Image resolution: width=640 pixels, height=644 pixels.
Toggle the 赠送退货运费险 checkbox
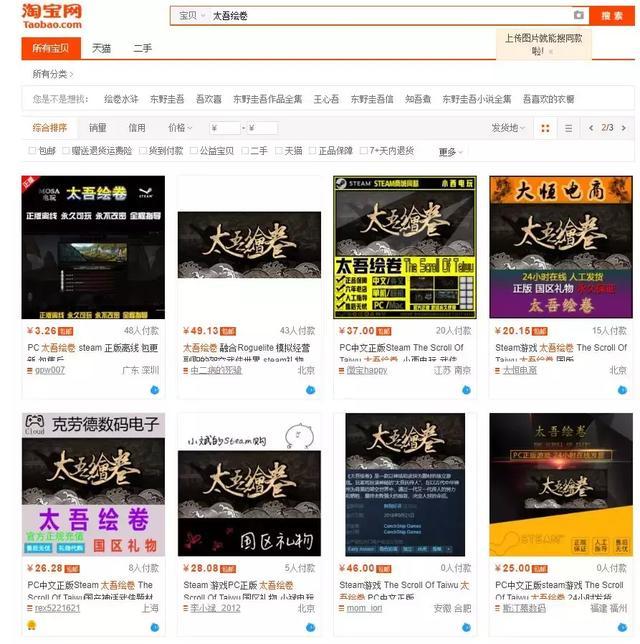point(66,151)
